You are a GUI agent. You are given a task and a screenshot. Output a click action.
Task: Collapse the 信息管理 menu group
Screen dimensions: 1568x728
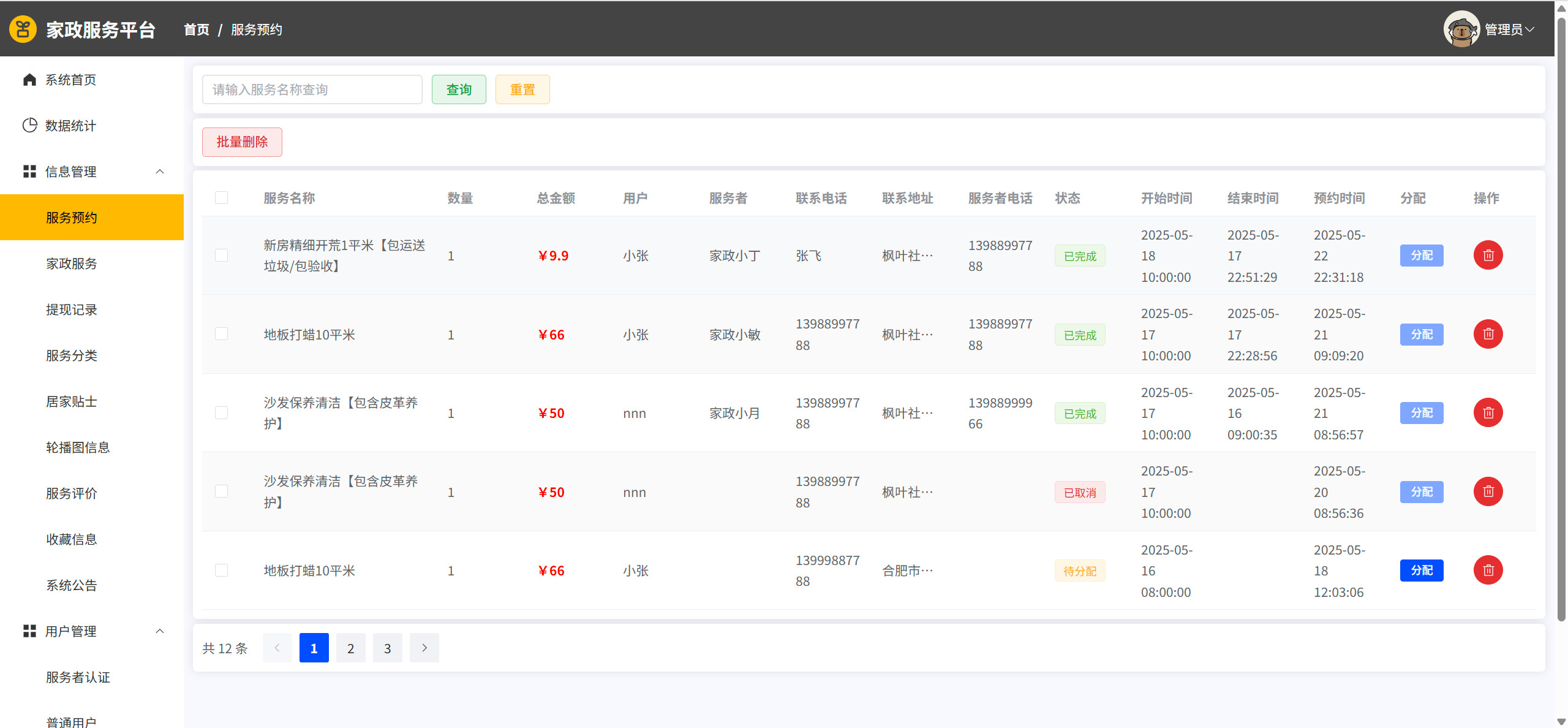point(160,172)
